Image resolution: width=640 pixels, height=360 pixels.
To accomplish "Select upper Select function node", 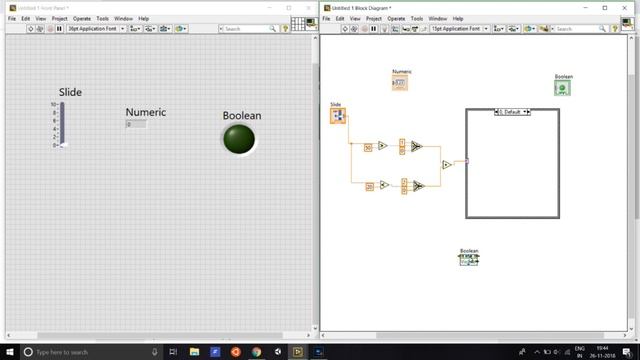I will pos(416,146).
